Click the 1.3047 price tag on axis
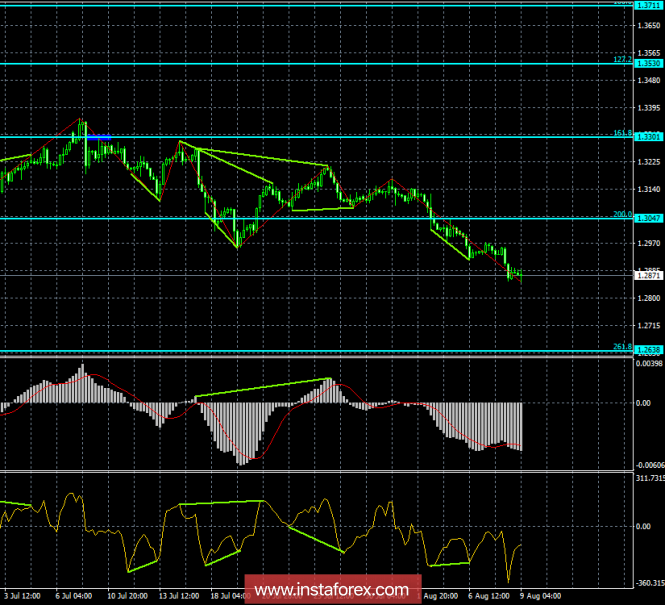The height and width of the screenshot is (605, 665). (x=650, y=217)
